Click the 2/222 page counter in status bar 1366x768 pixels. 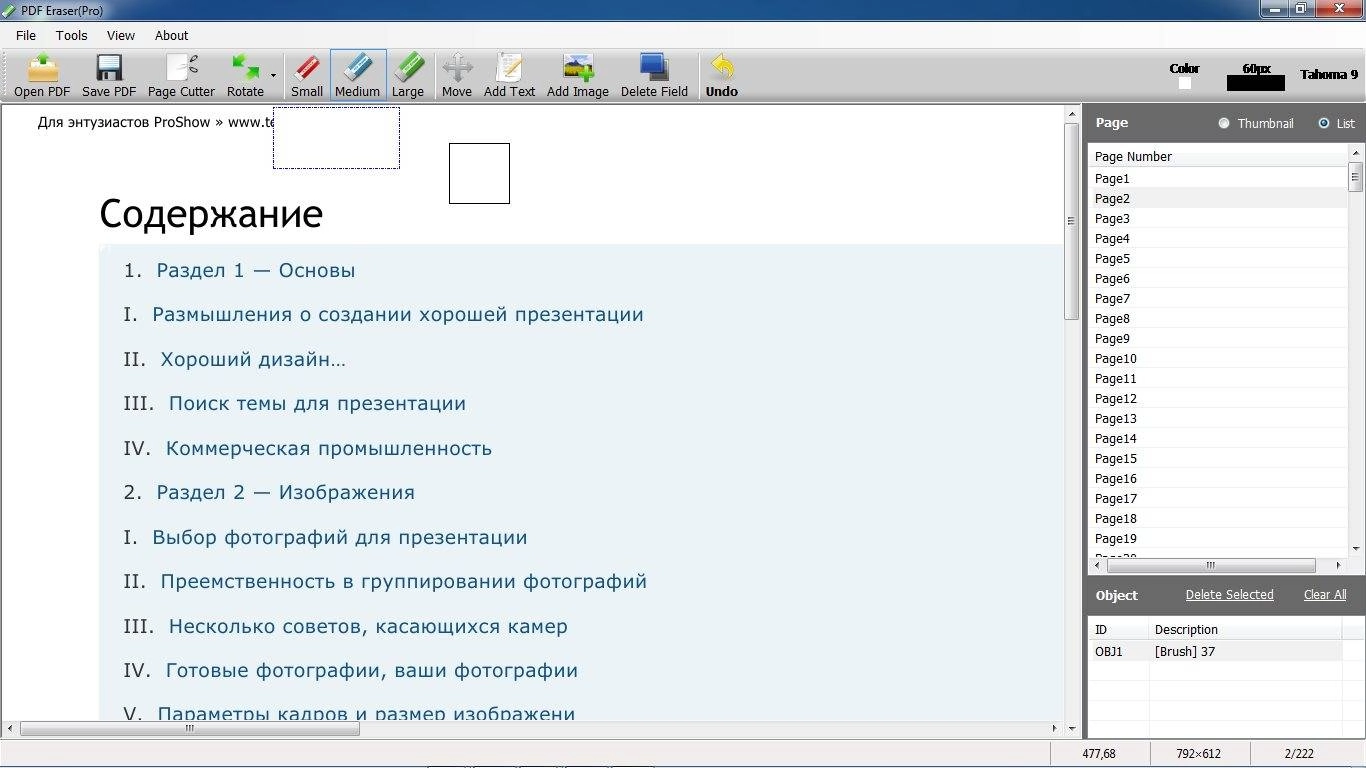[1298, 753]
